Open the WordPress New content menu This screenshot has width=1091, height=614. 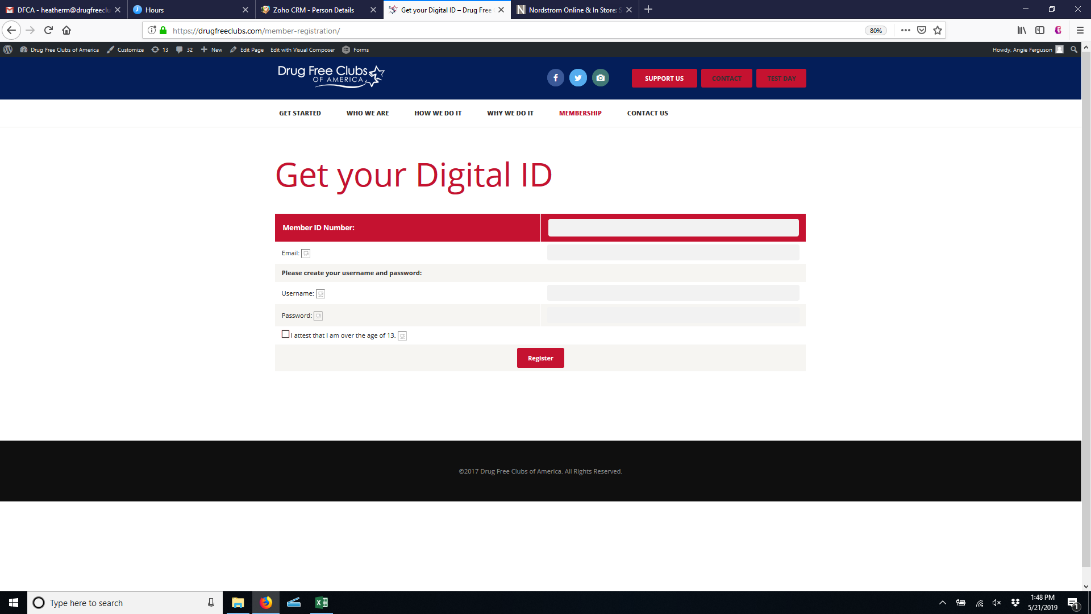click(x=212, y=50)
